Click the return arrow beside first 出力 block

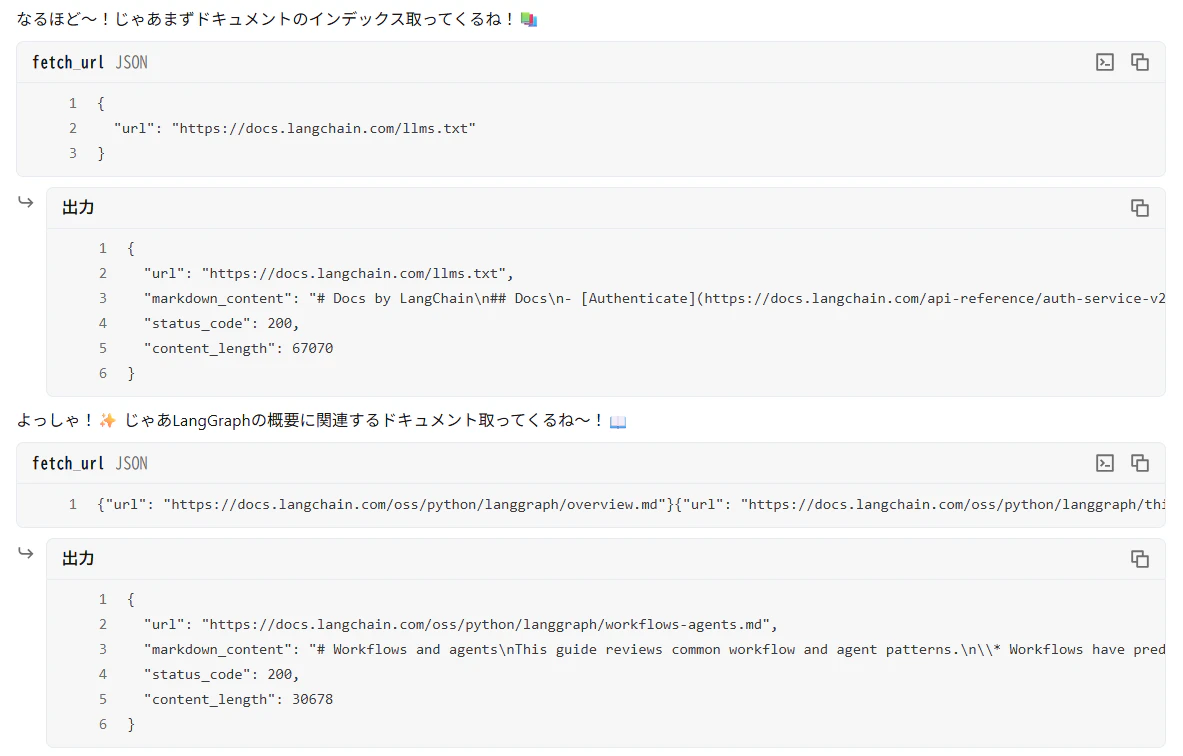click(26, 202)
